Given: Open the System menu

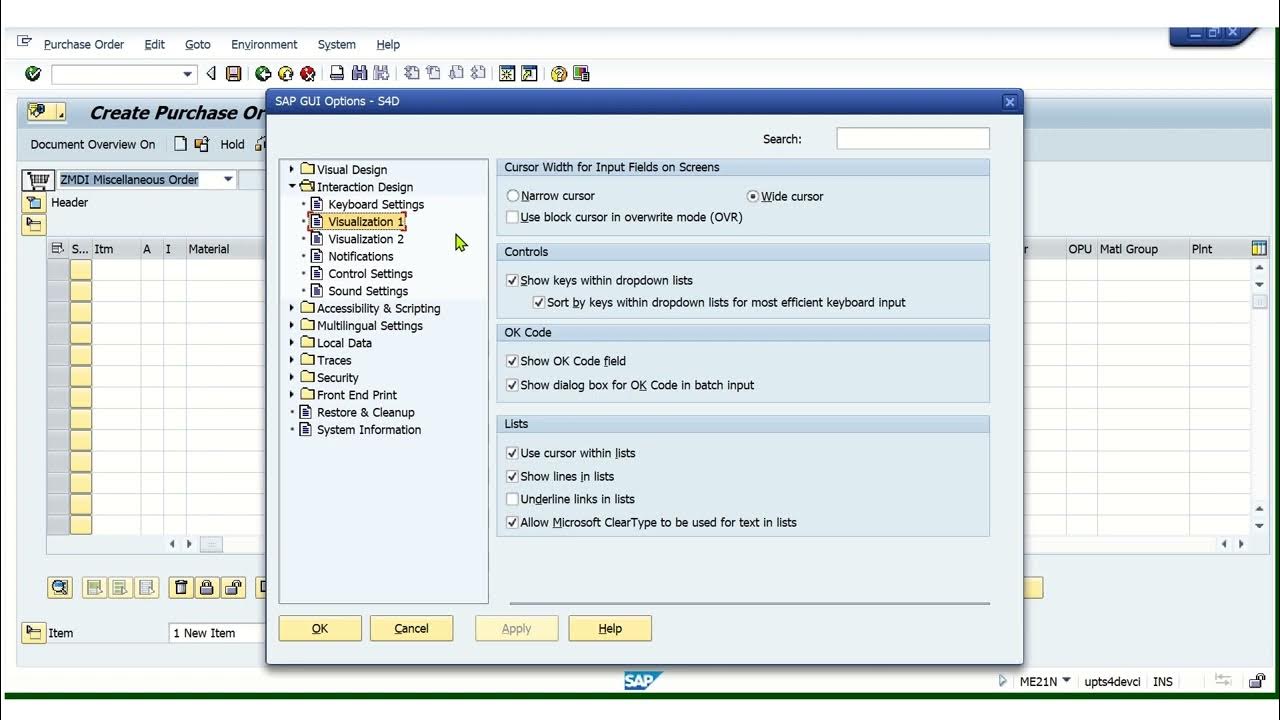Looking at the screenshot, I should (337, 45).
